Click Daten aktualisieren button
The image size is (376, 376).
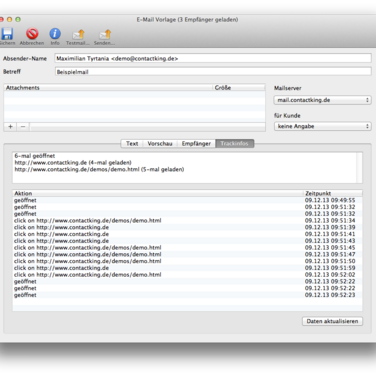tap(332, 321)
